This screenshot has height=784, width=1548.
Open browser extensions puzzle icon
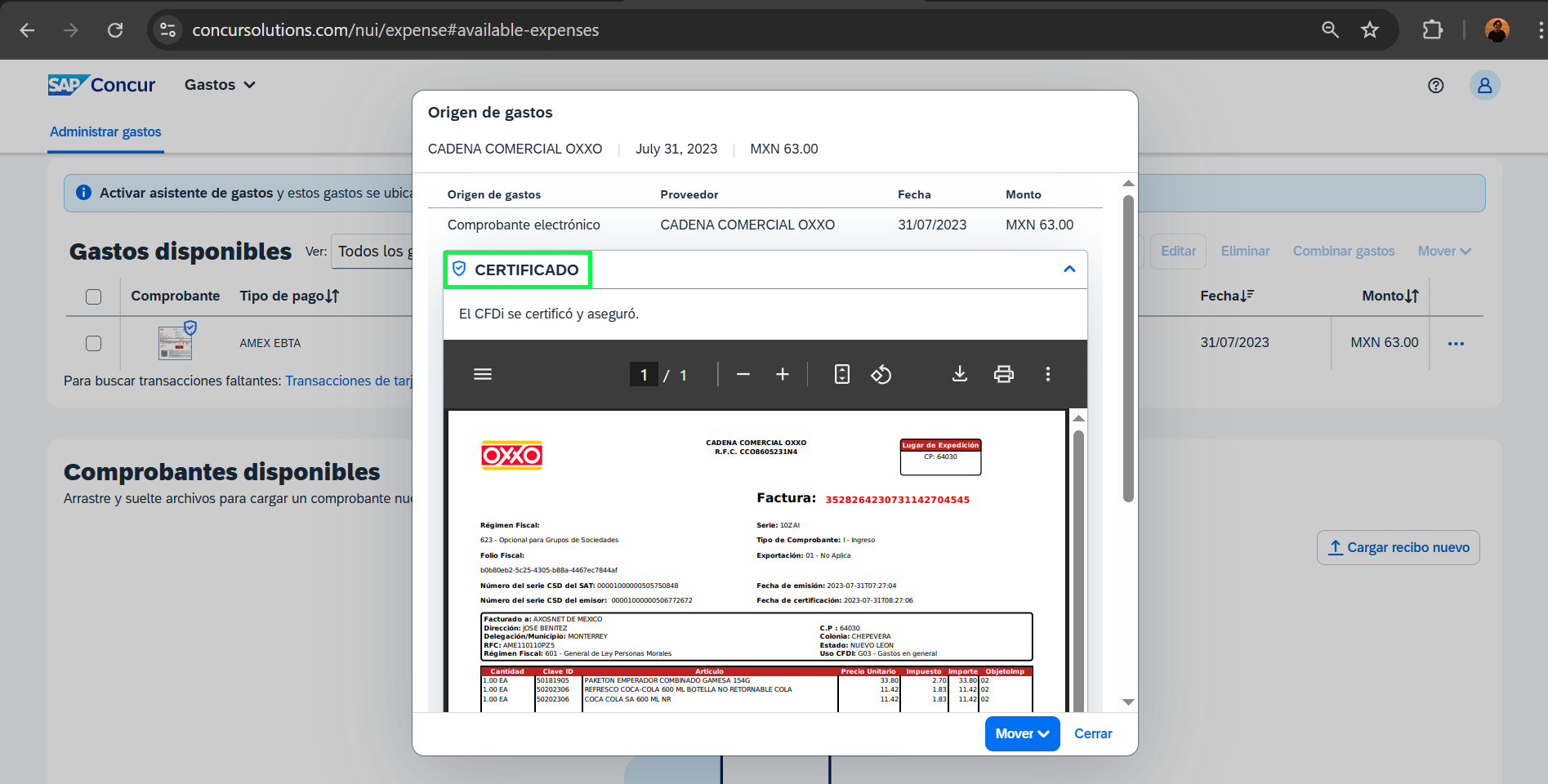[x=1432, y=30]
